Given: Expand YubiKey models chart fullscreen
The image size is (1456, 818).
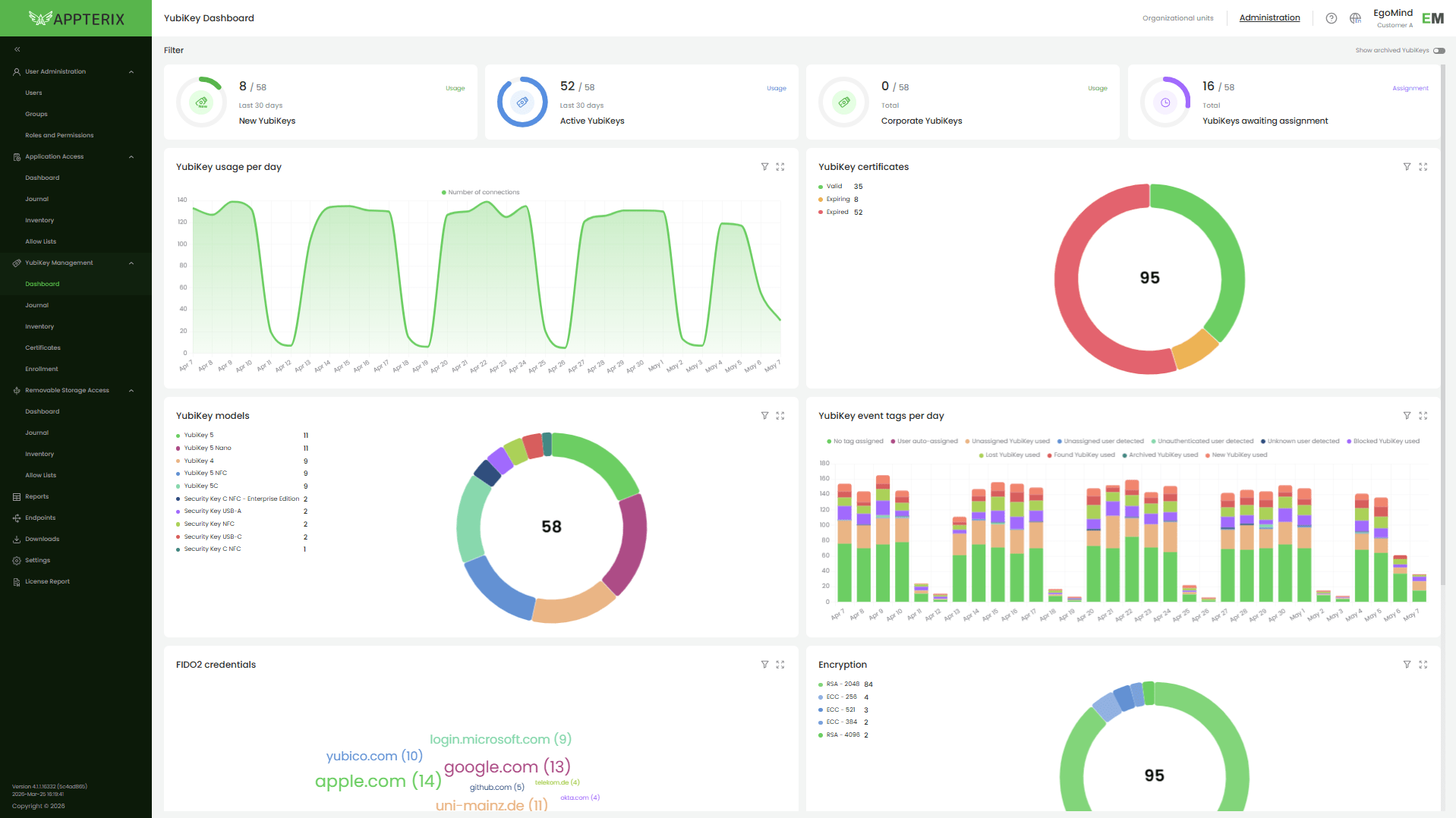Looking at the screenshot, I should click(x=780, y=416).
